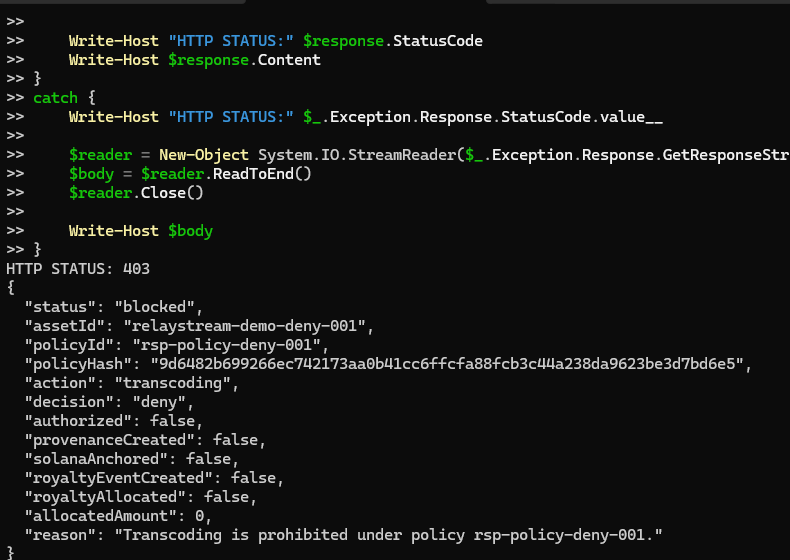Click the "HTTP STATUS:" string in the catch block

coord(231,117)
